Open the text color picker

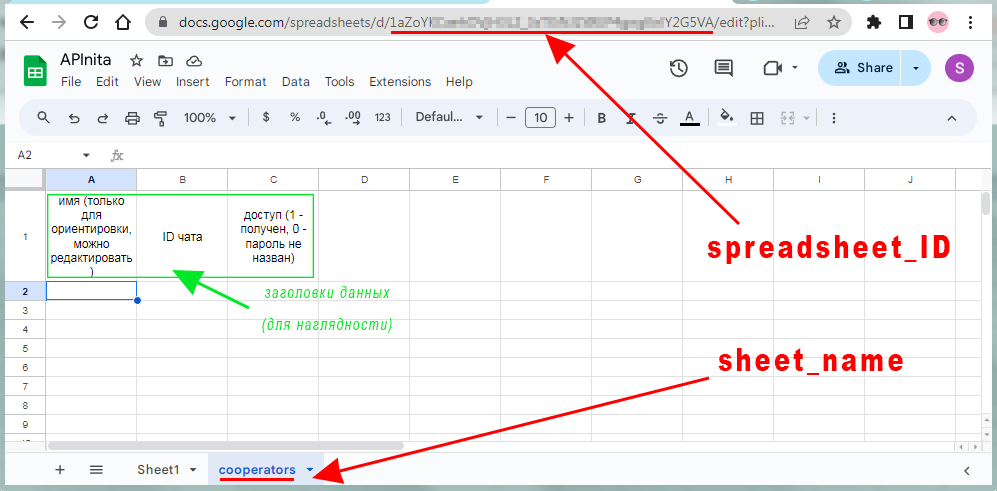tap(689, 118)
